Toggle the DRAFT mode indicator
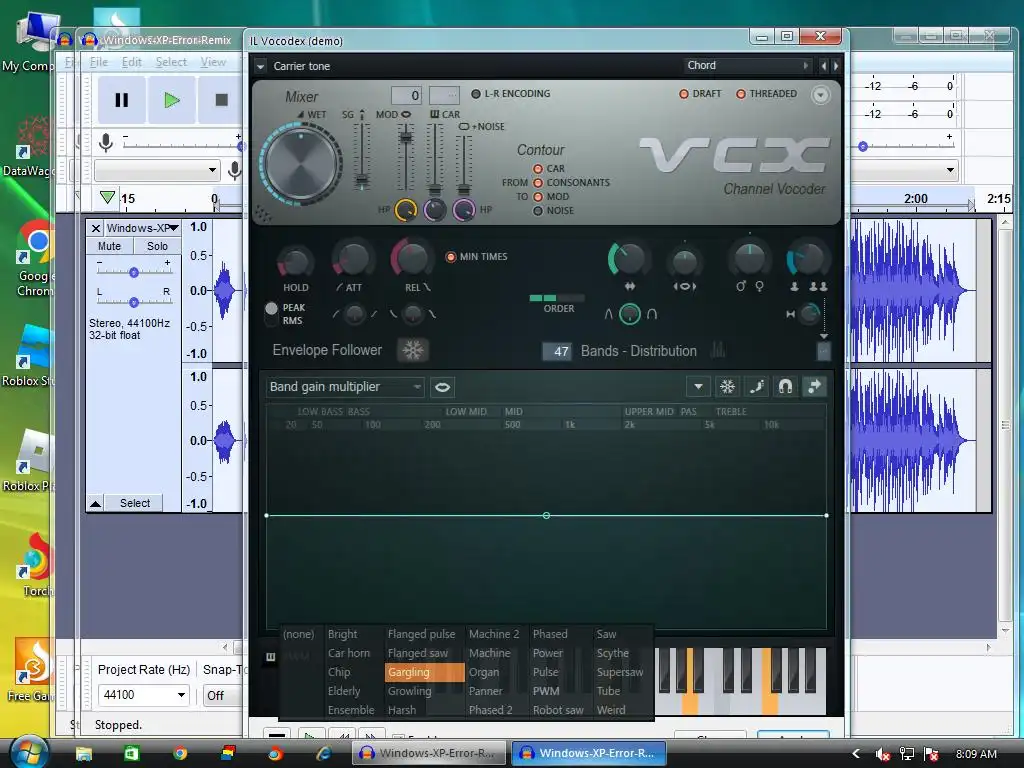The image size is (1024, 768). pos(700,94)
